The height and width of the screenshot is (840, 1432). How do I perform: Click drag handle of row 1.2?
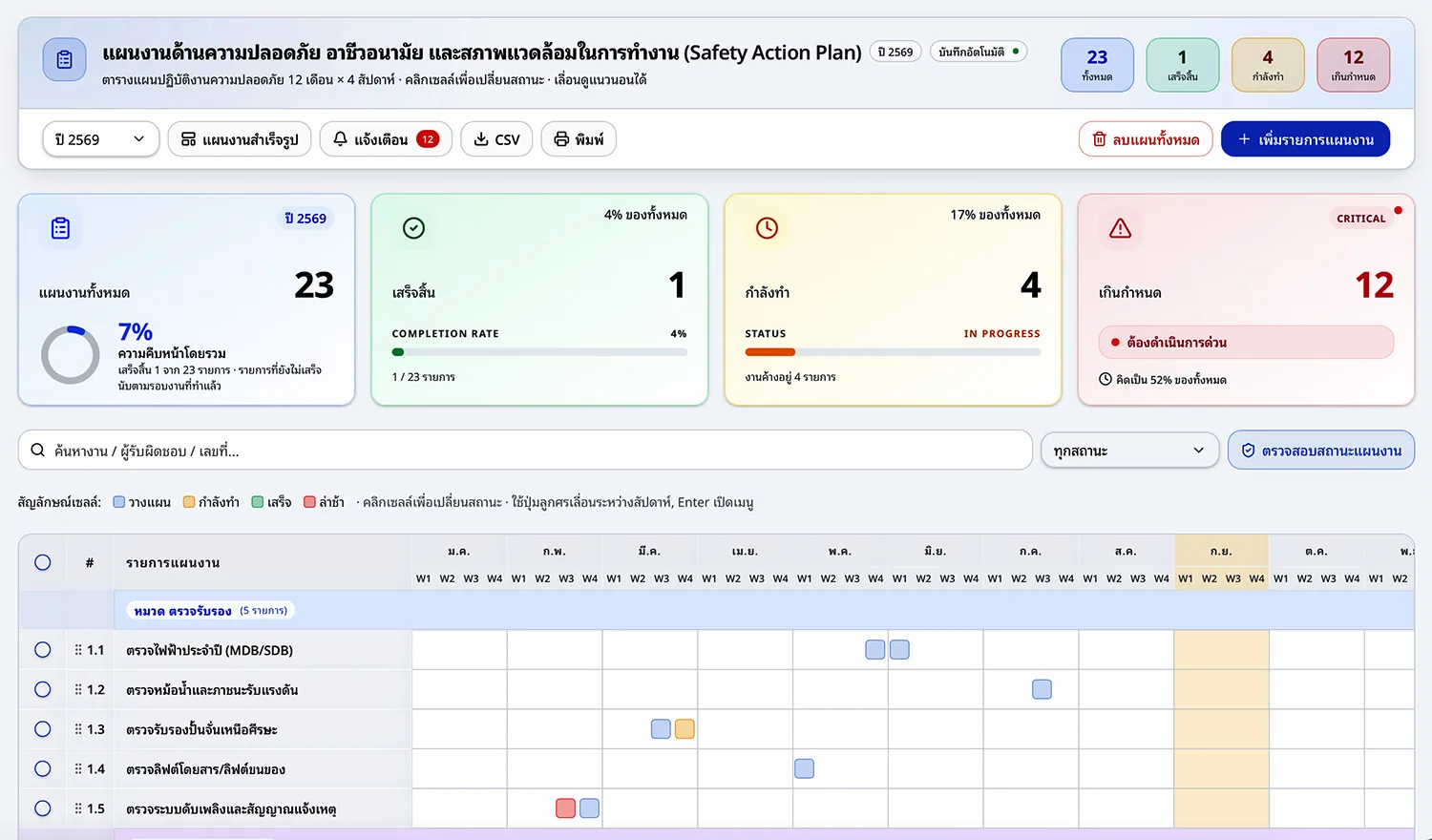point(78,689)
